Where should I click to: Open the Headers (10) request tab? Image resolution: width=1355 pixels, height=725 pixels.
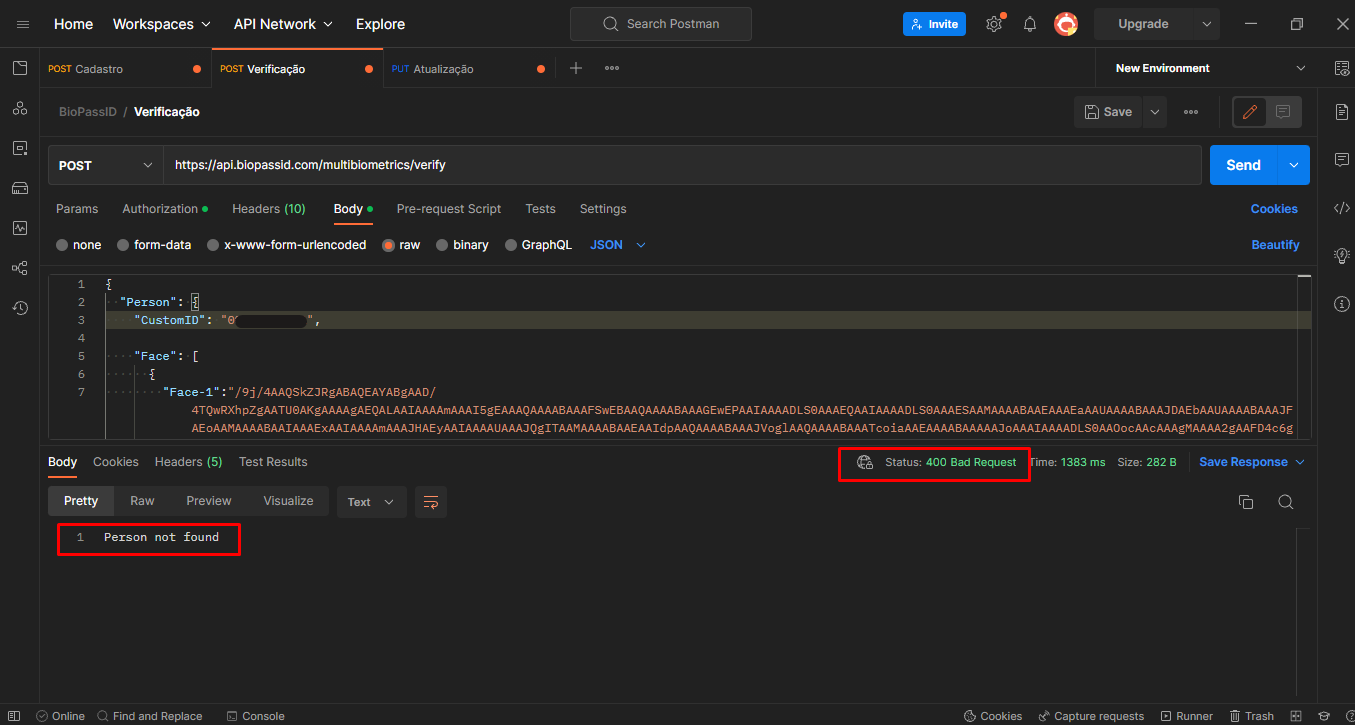[269, 209]
